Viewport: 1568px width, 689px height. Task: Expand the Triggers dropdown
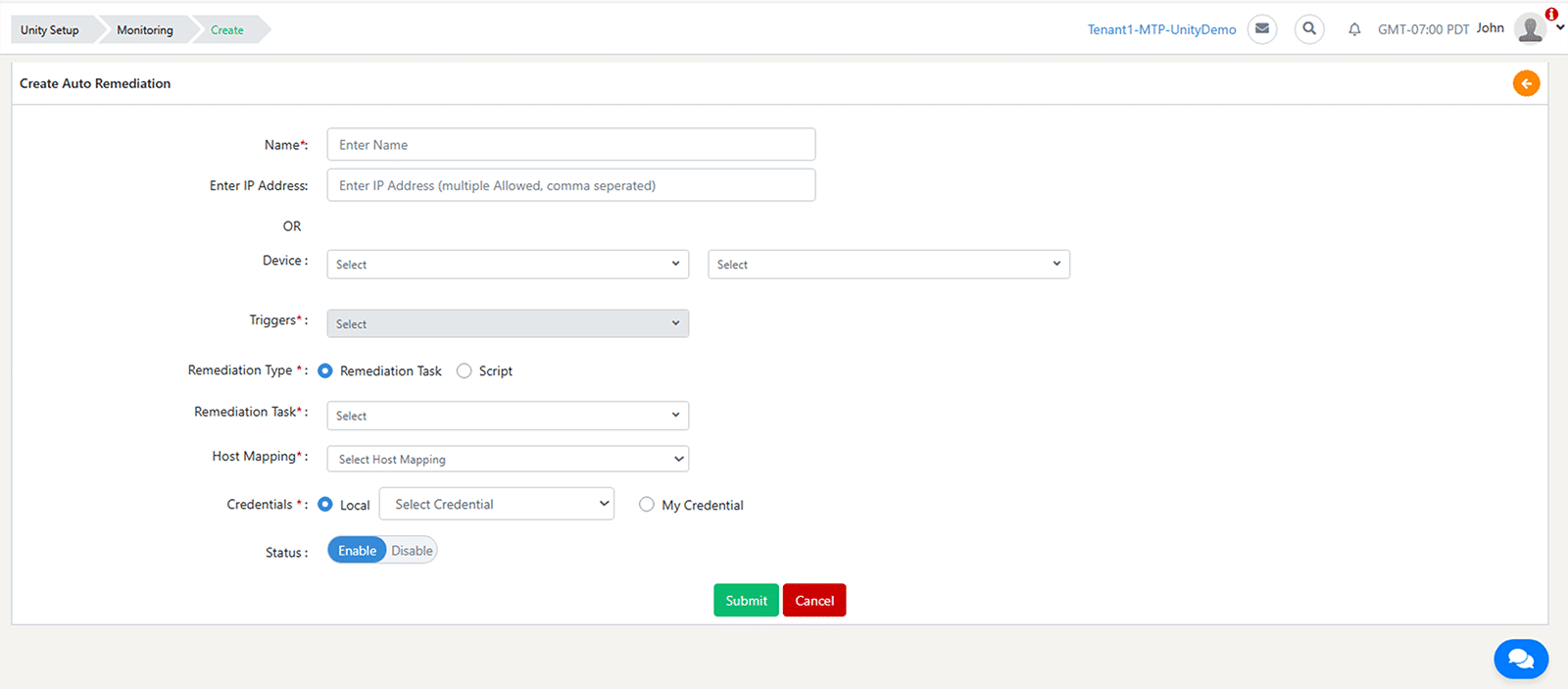click(x=508, y=323)
